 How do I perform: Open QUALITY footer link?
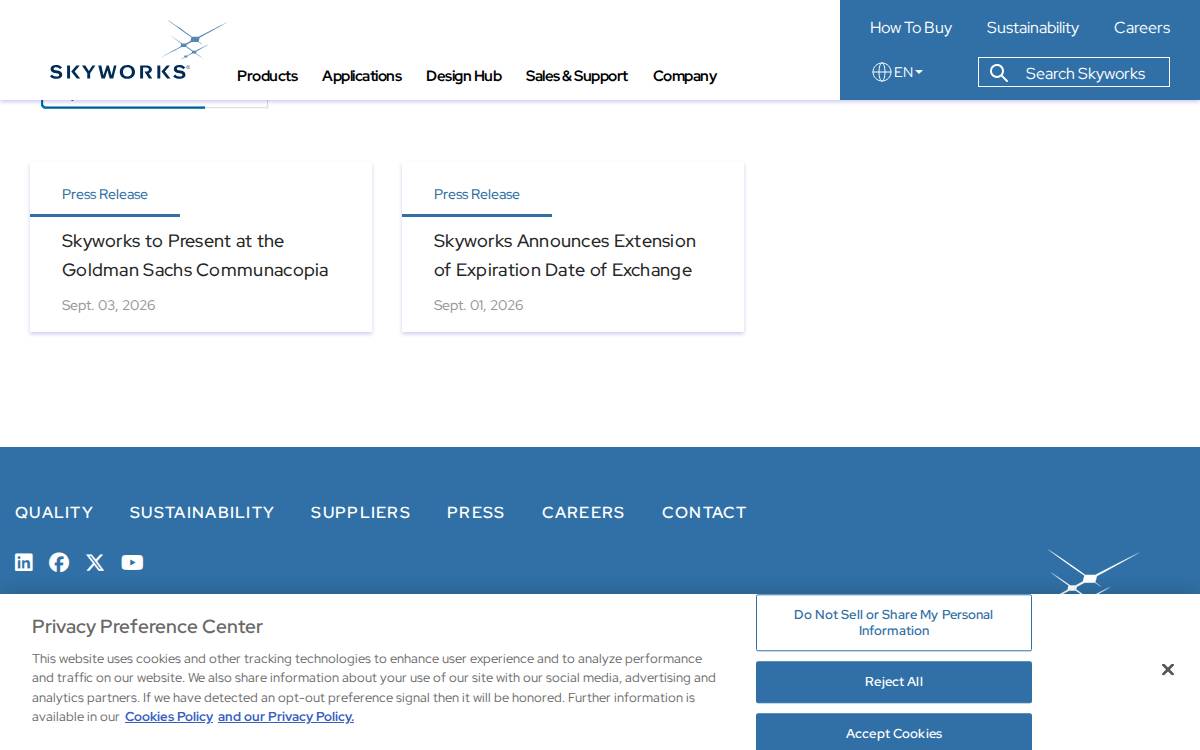(54, 512)
